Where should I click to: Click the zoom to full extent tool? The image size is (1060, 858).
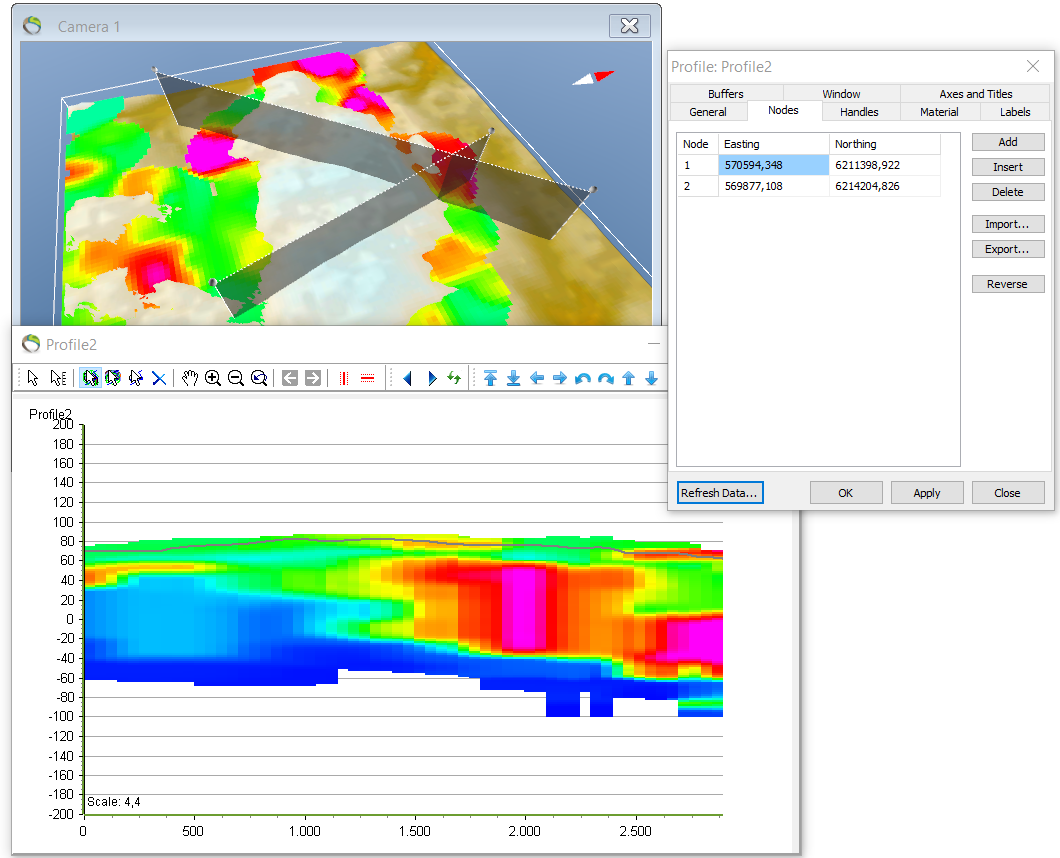click(259, 378)
